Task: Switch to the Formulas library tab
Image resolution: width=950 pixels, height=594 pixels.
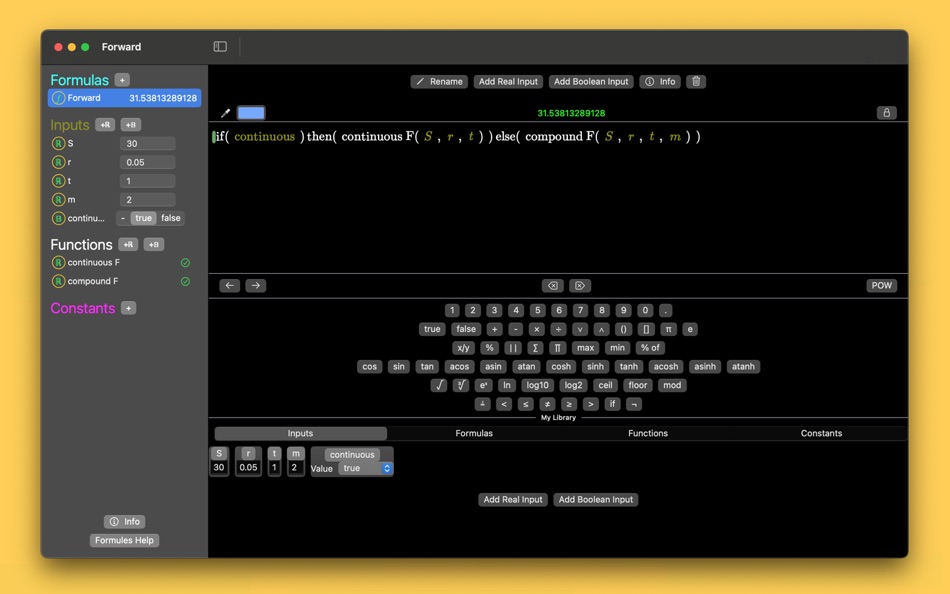Action: 474,433
